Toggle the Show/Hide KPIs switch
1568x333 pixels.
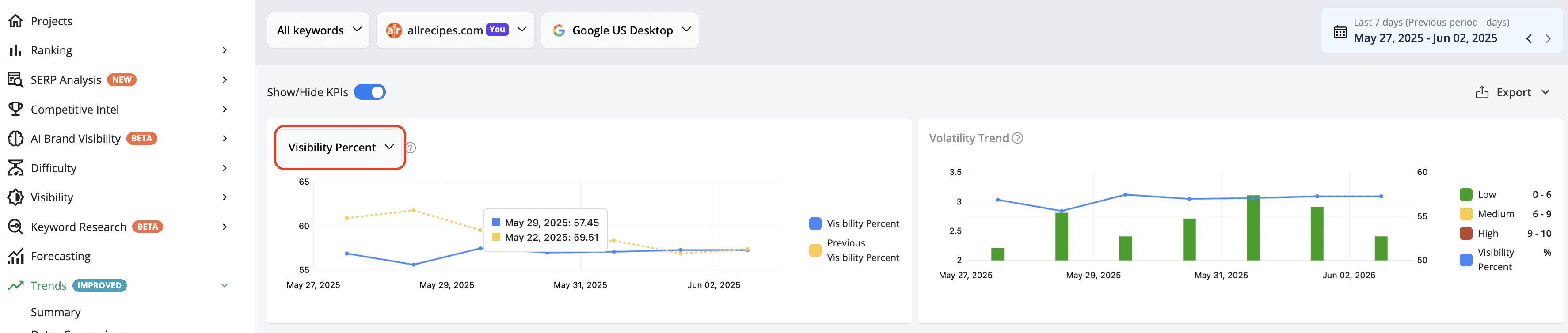pos(369,92)
